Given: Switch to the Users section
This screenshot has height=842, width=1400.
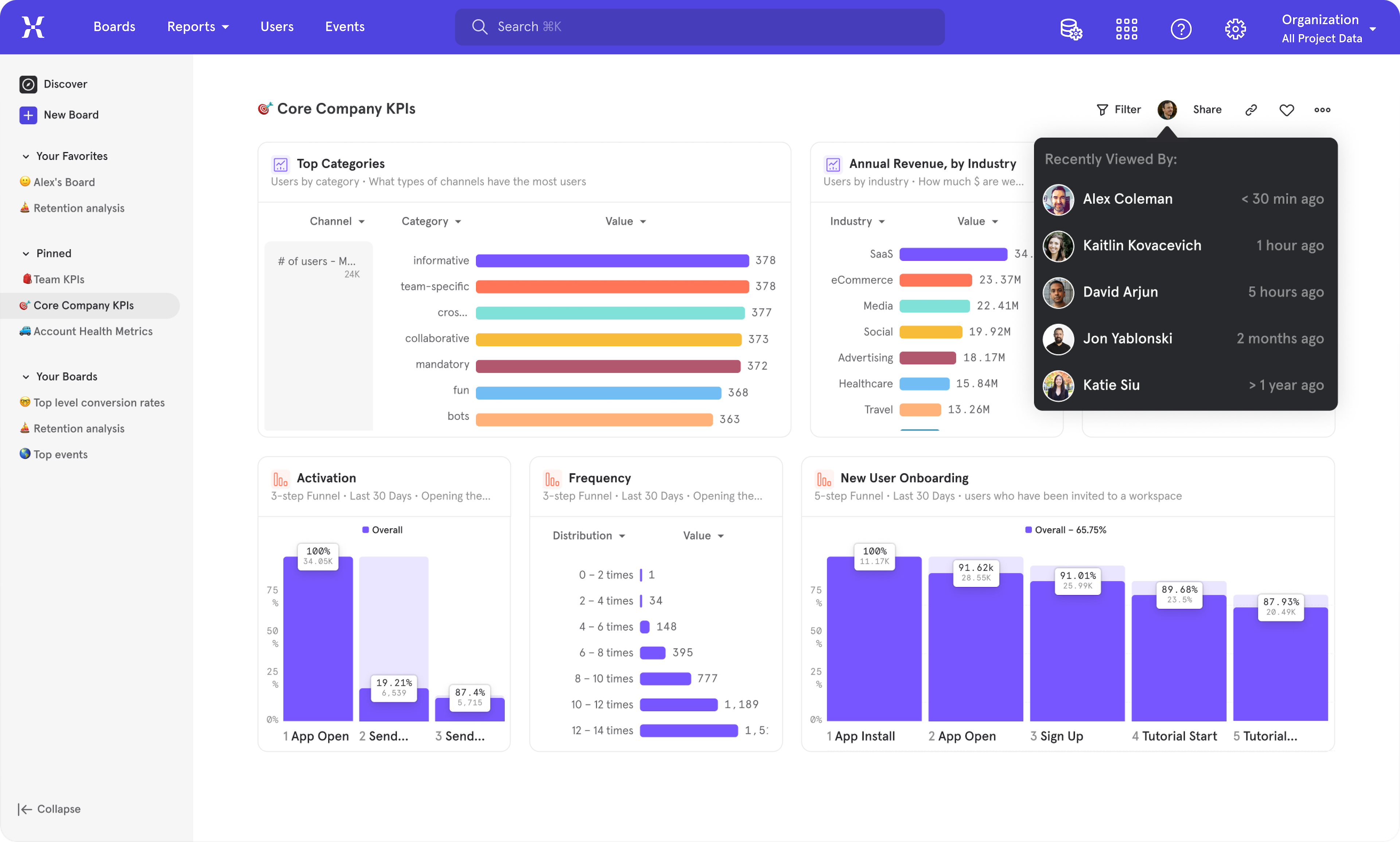Looking at the screenshot, I should point(277,26).
